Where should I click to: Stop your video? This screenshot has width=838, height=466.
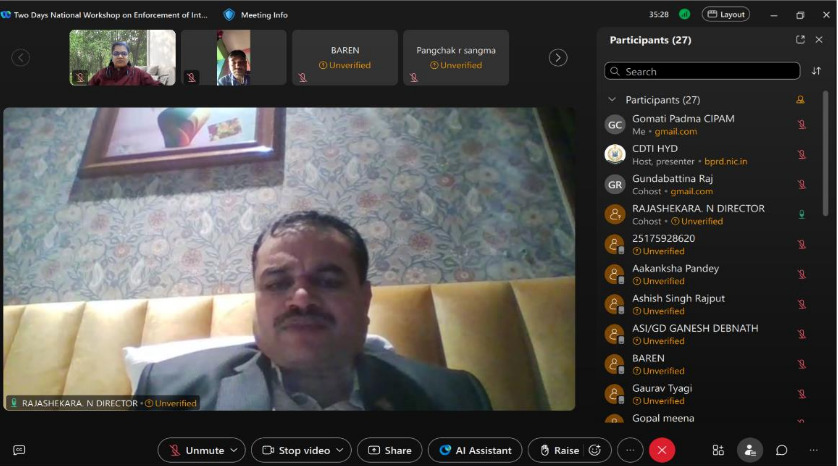pos(295,450)
